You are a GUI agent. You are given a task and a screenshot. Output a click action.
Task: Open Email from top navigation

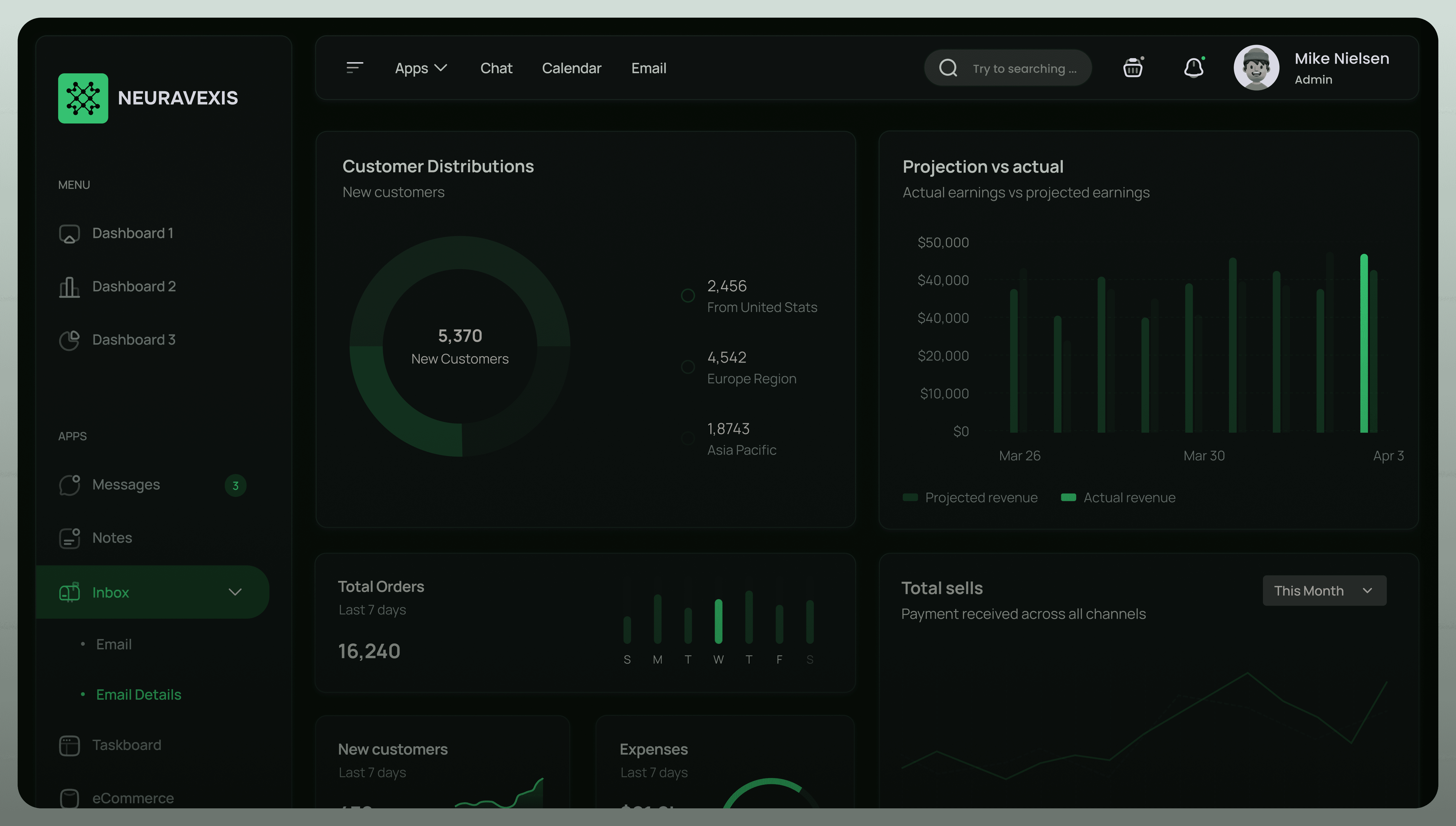pyautogui.click(x=649, y=68)
